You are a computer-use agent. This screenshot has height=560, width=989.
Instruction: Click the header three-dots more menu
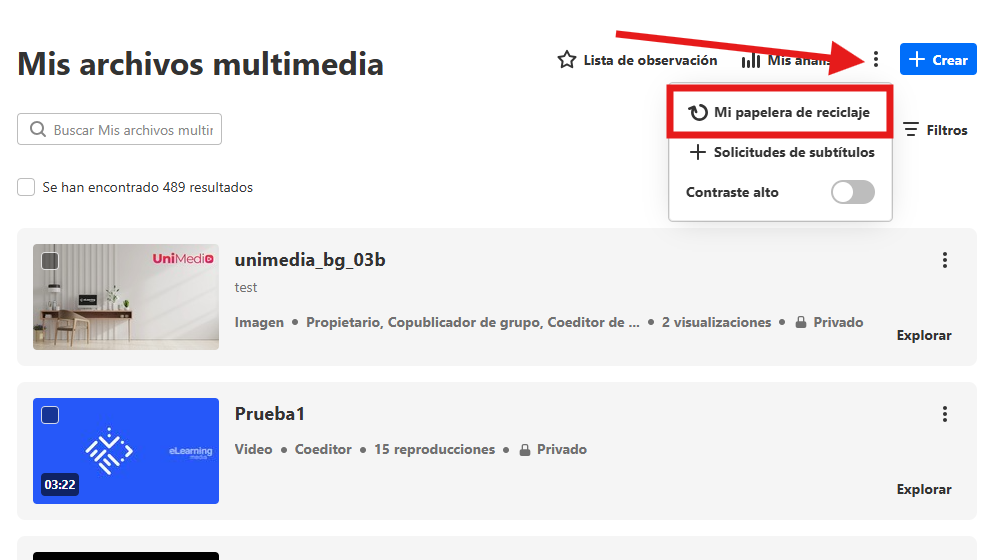click(875, 59)
